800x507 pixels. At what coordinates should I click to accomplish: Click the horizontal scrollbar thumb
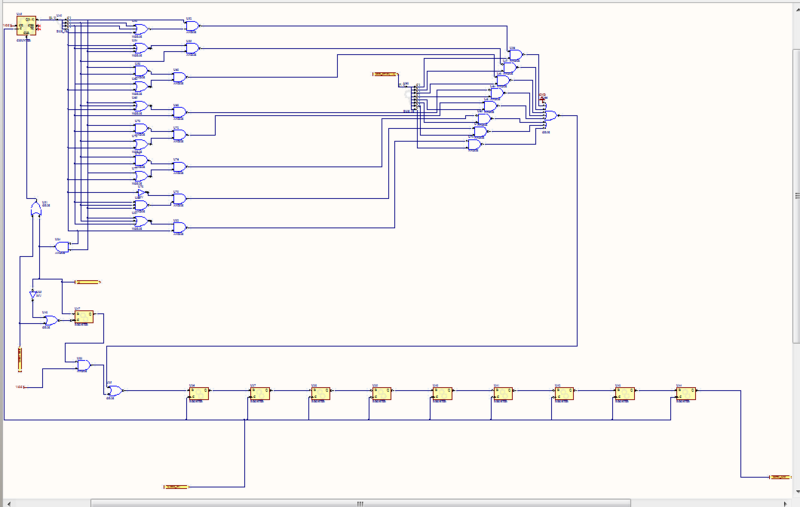(360, 503)
